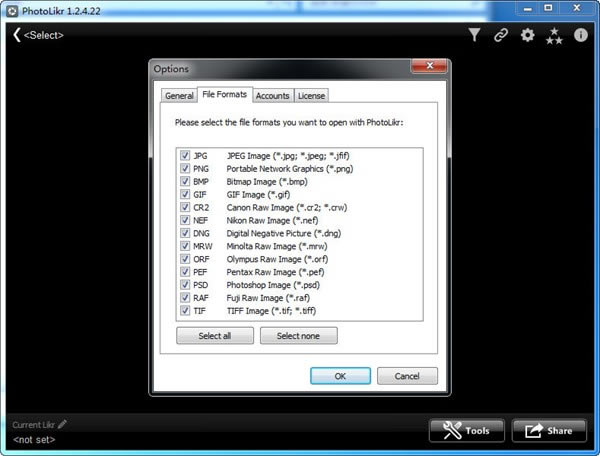Click 'Bitmap Image (*.bmp)' description

(267, 182)
